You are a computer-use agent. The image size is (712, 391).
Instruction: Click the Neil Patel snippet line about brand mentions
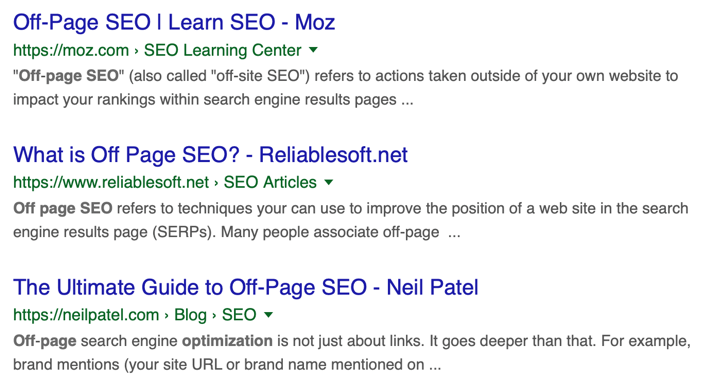(227, 365)
